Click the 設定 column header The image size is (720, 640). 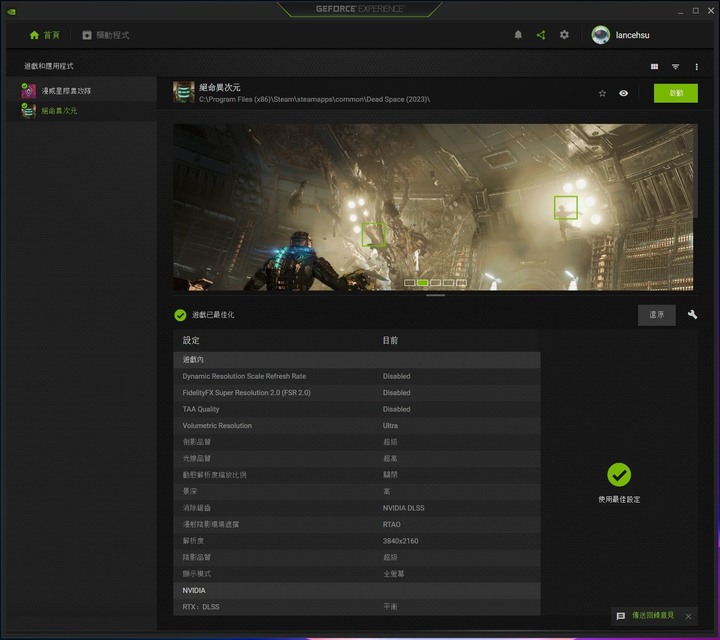(191, 341)
